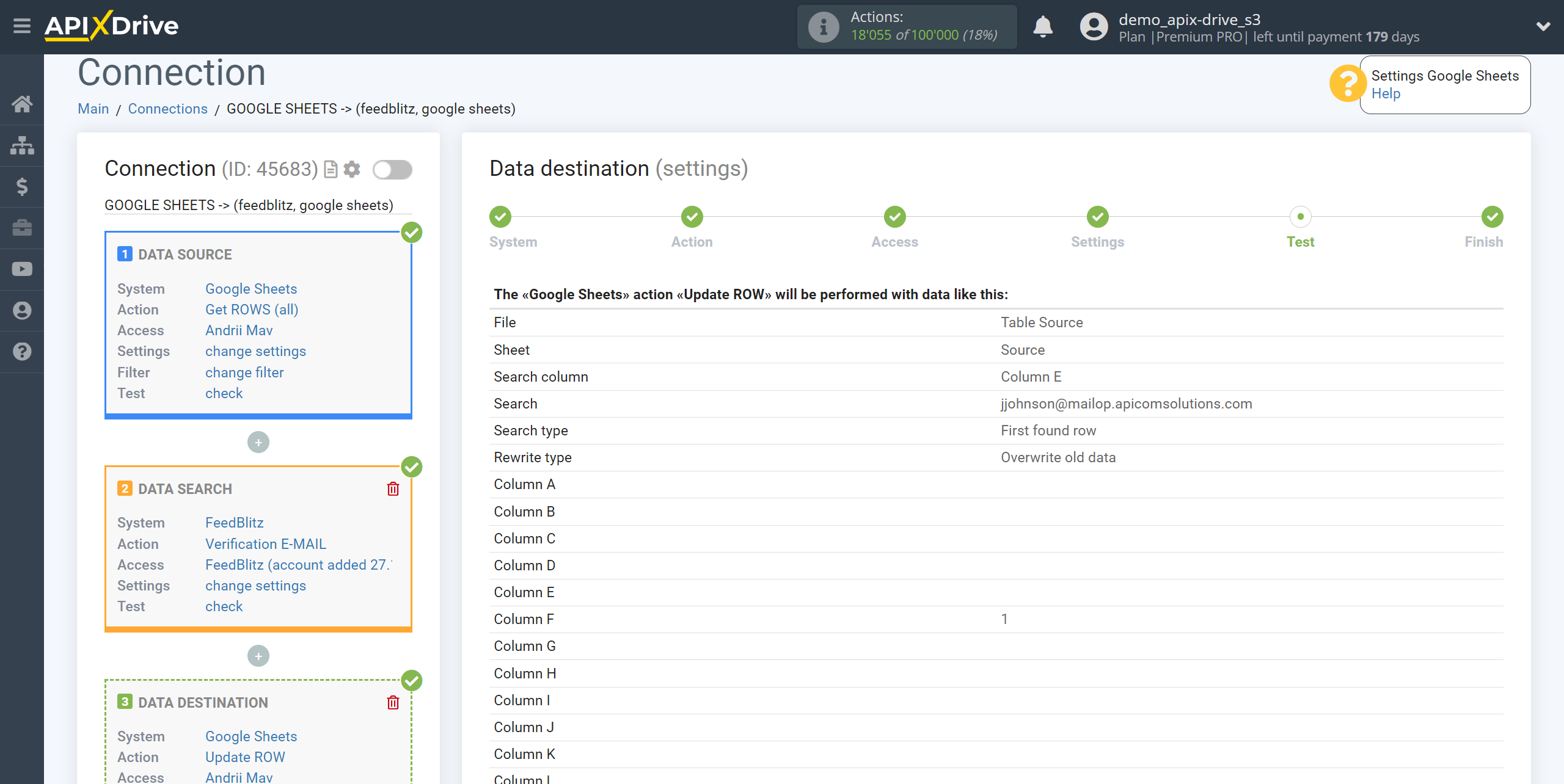Open Update ROW action link
The width and height of the screenshot is (1564, 784).
(245, 757)
